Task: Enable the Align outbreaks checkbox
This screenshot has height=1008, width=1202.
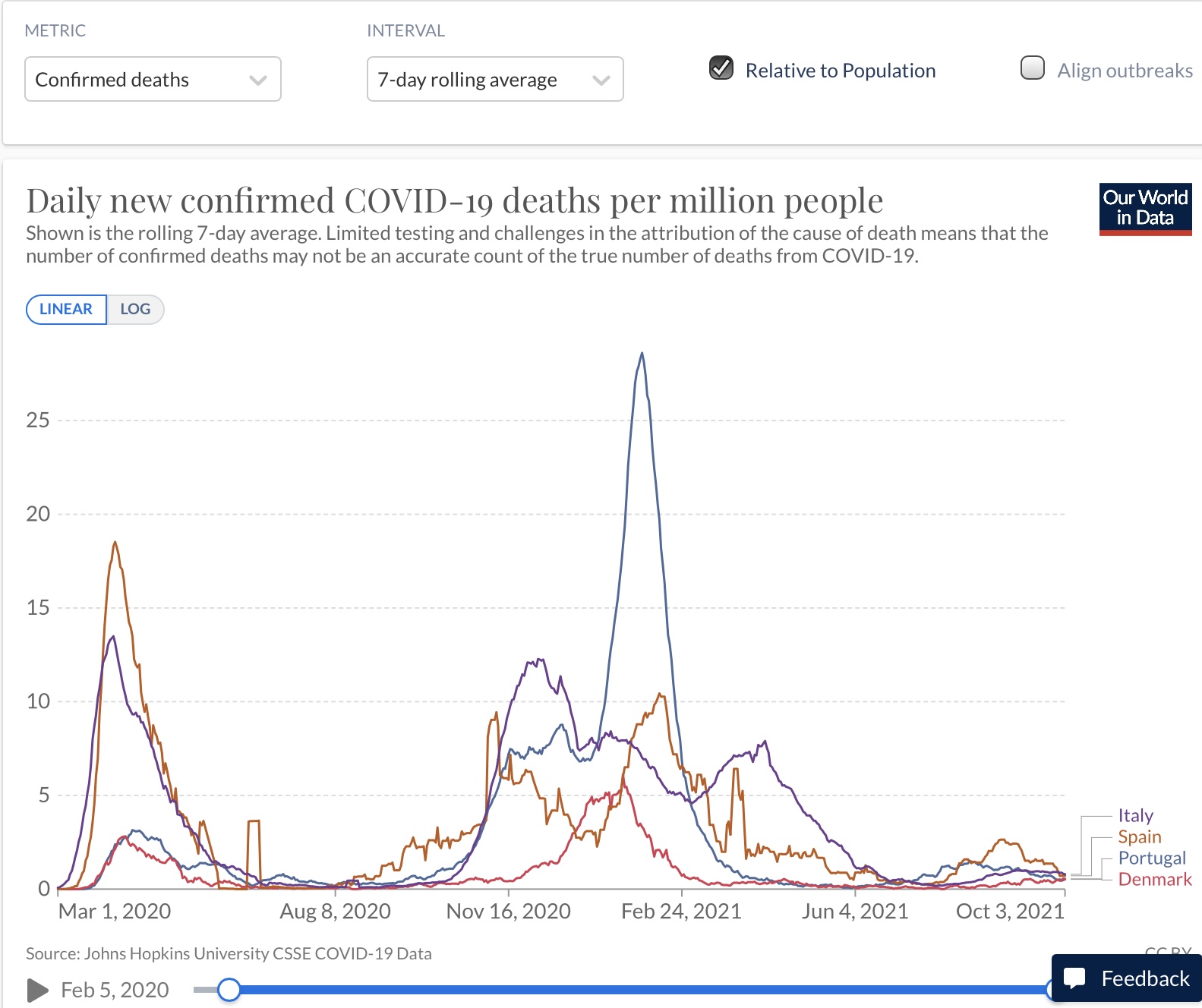Action: [1033, 68]
